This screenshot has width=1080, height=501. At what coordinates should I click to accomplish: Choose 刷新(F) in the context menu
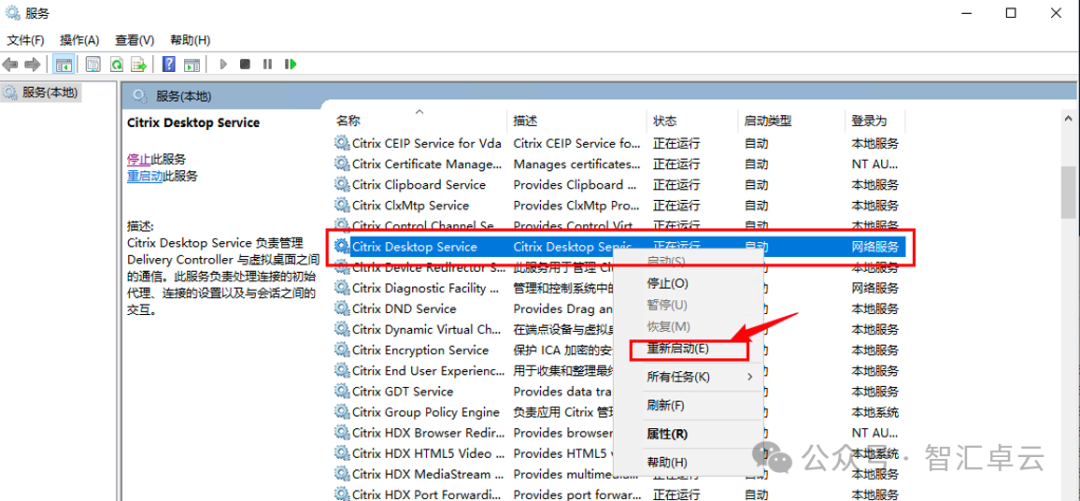pyautogui.click(x=687, y=405)
